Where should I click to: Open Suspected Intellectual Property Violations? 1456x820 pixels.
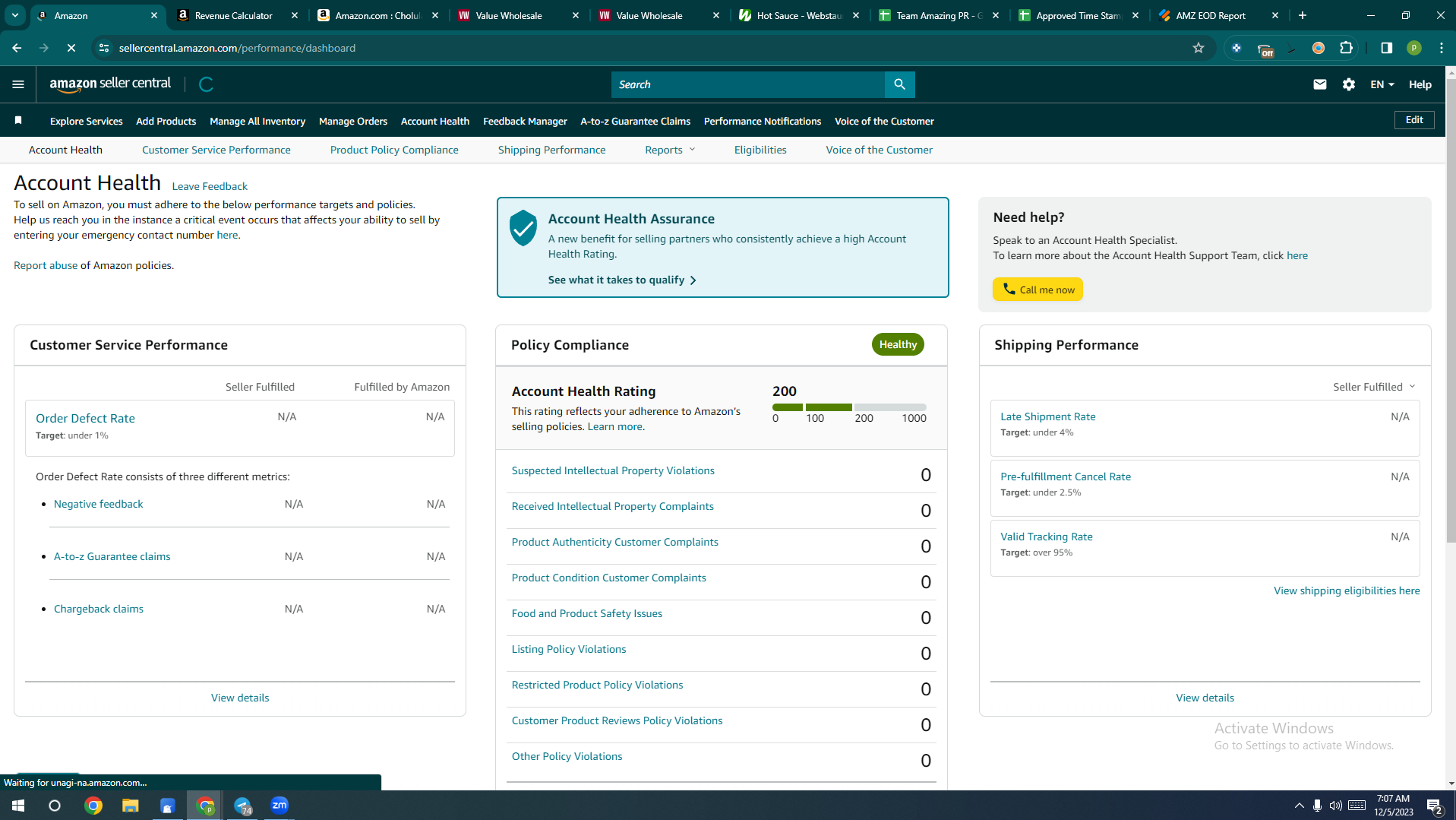tap(613, 470)
